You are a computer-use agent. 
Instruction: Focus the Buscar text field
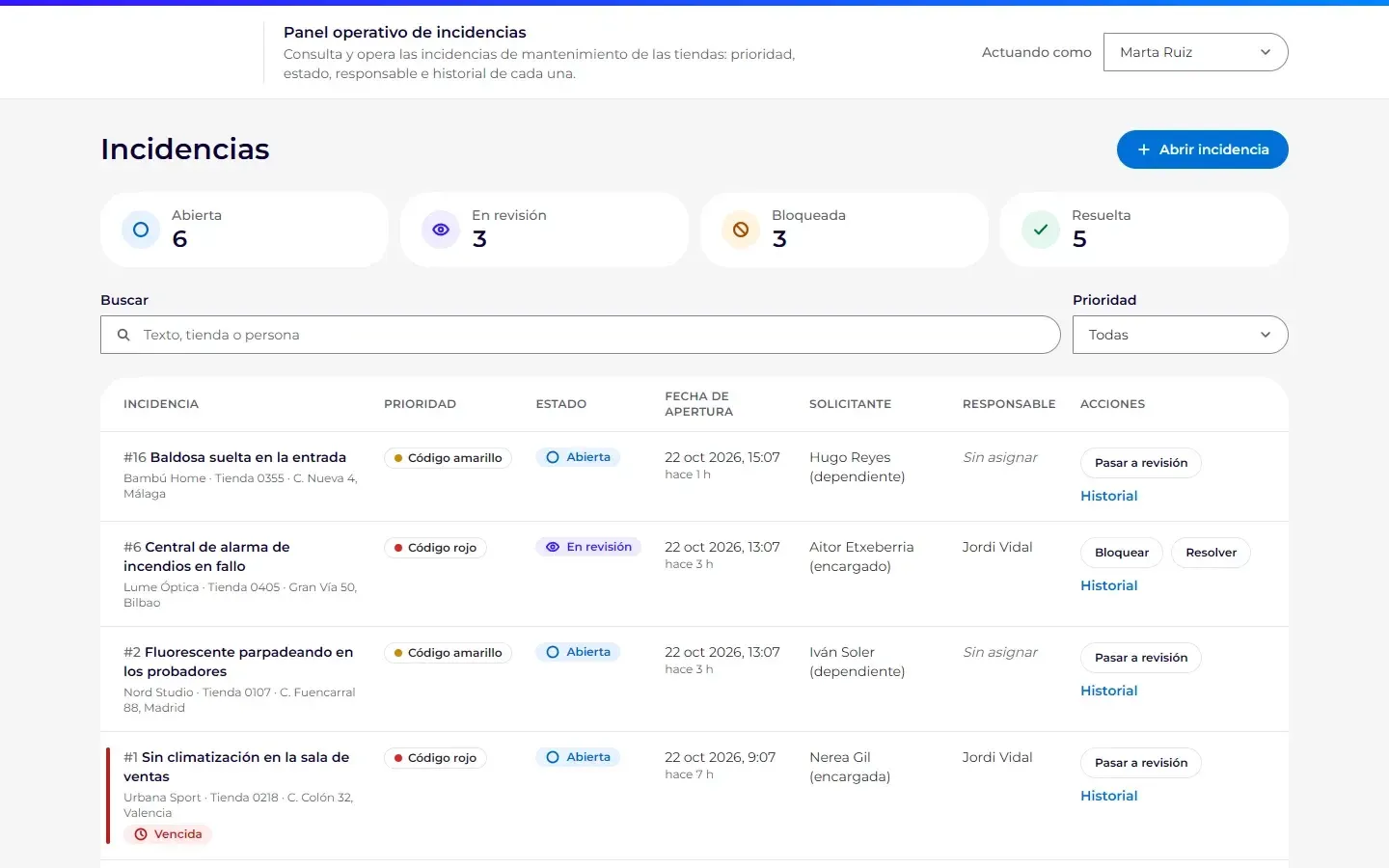[581, 335]
